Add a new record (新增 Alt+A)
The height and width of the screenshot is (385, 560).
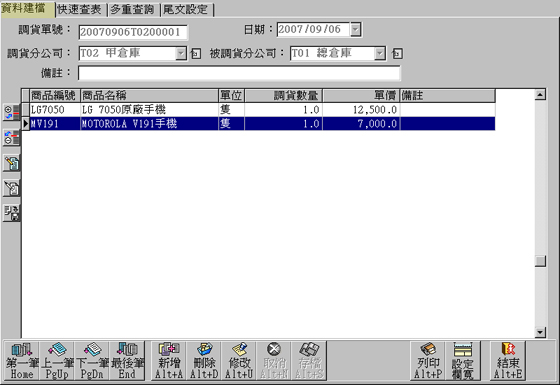tap(169, 361)
